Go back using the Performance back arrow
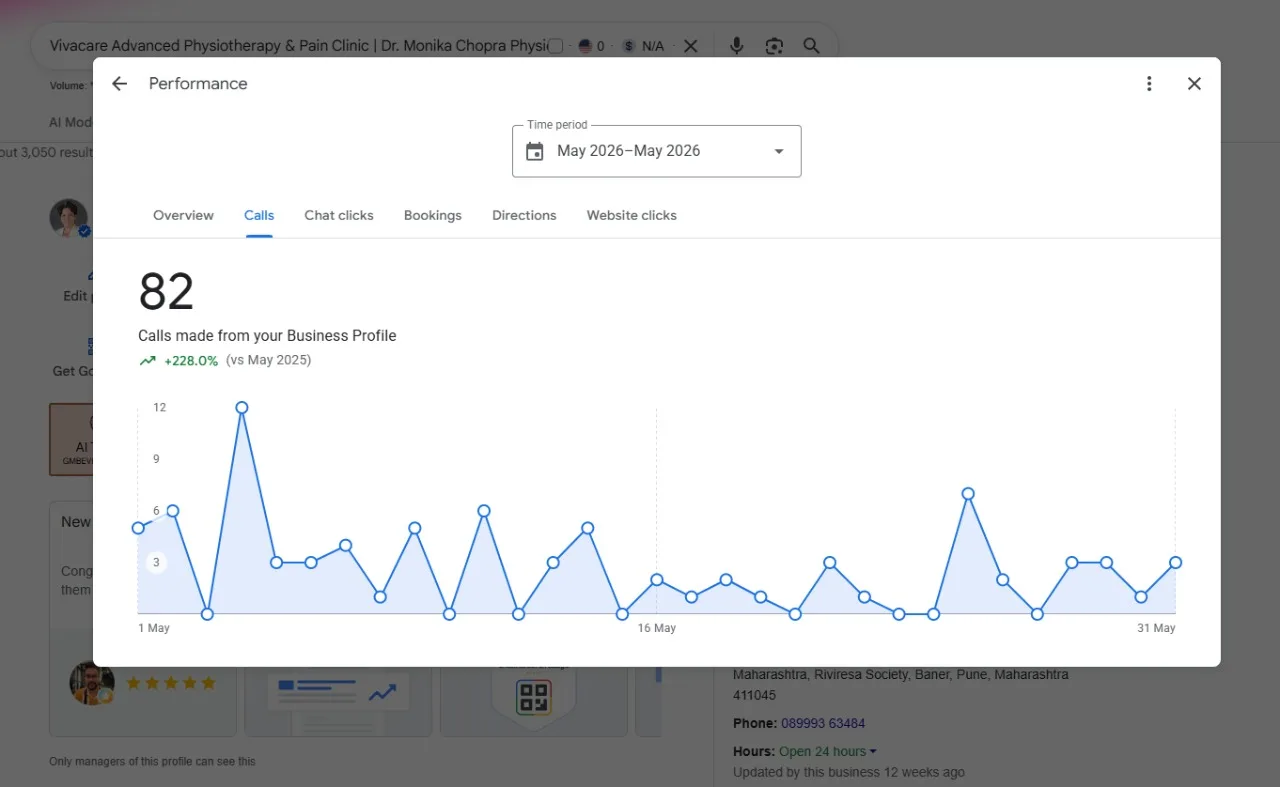 pos(120,84)
